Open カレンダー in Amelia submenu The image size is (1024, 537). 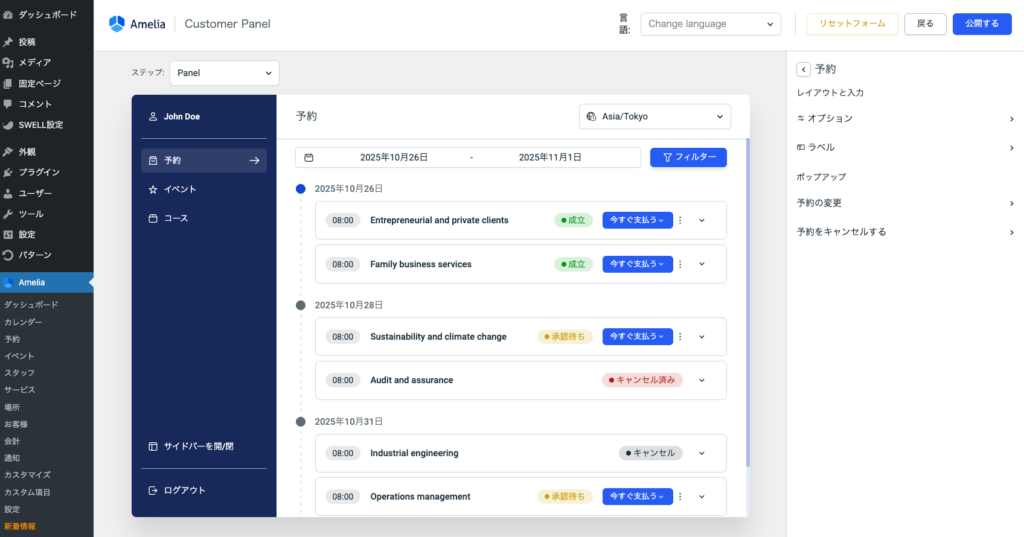(23, 322)
